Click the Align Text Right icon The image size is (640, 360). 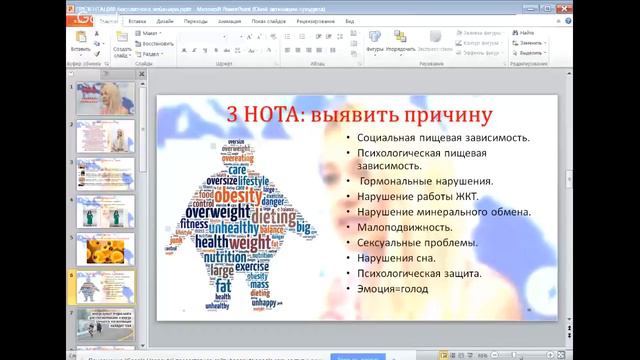[x=309, y=50]
